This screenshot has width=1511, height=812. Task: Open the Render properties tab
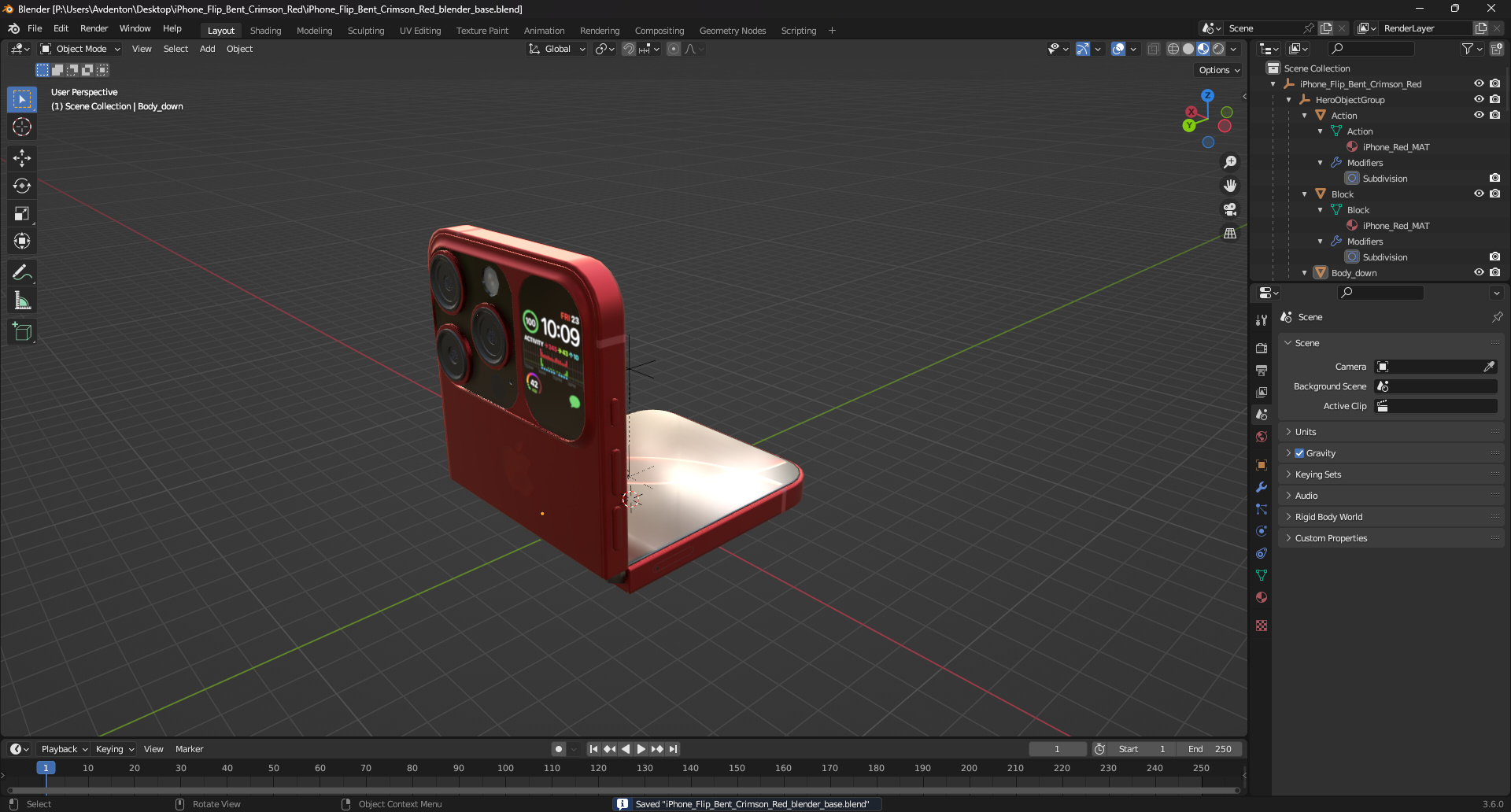point(1262,348)
